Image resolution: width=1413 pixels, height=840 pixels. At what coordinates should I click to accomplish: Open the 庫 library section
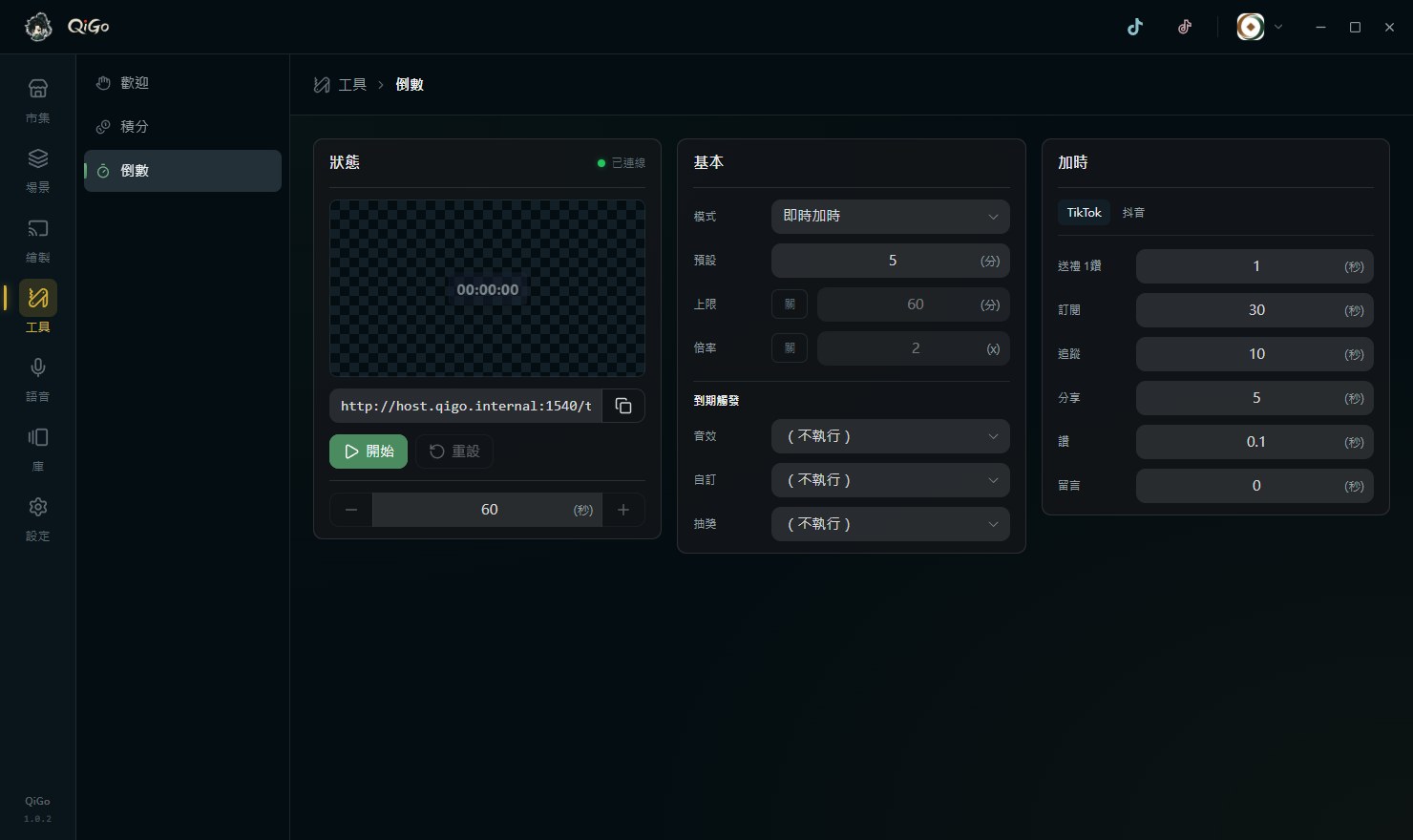tap(38, 449)
